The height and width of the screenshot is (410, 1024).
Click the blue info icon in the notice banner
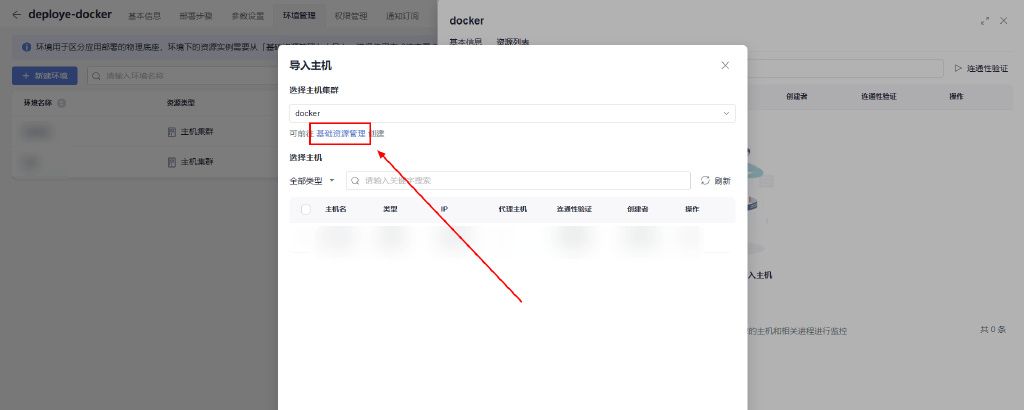point(26,47)
